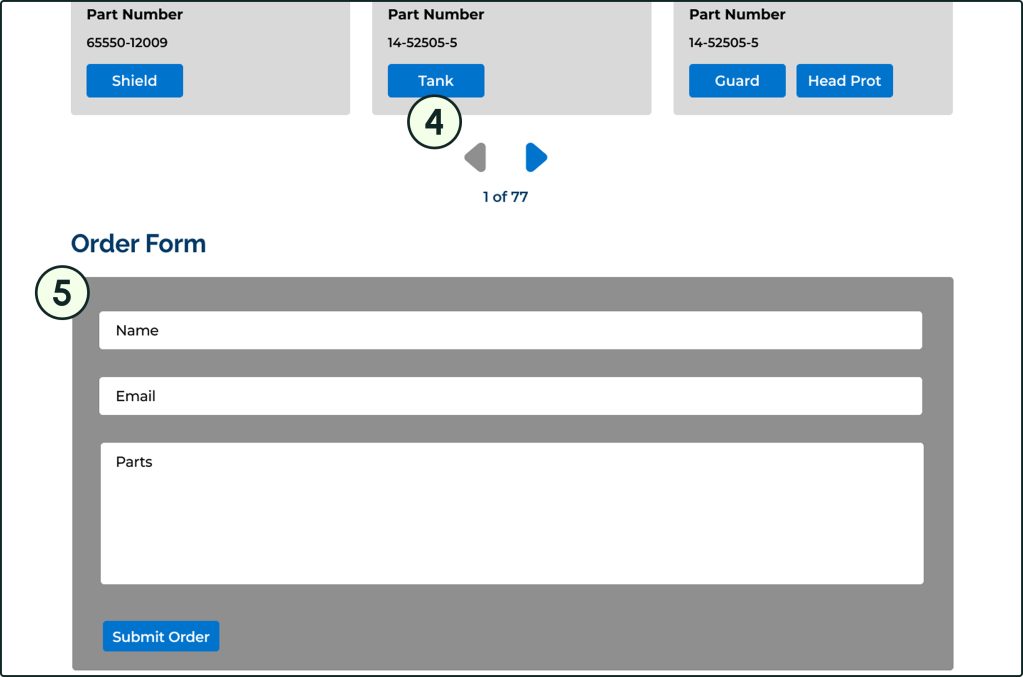Choose the Tank part button

point(435,81)
